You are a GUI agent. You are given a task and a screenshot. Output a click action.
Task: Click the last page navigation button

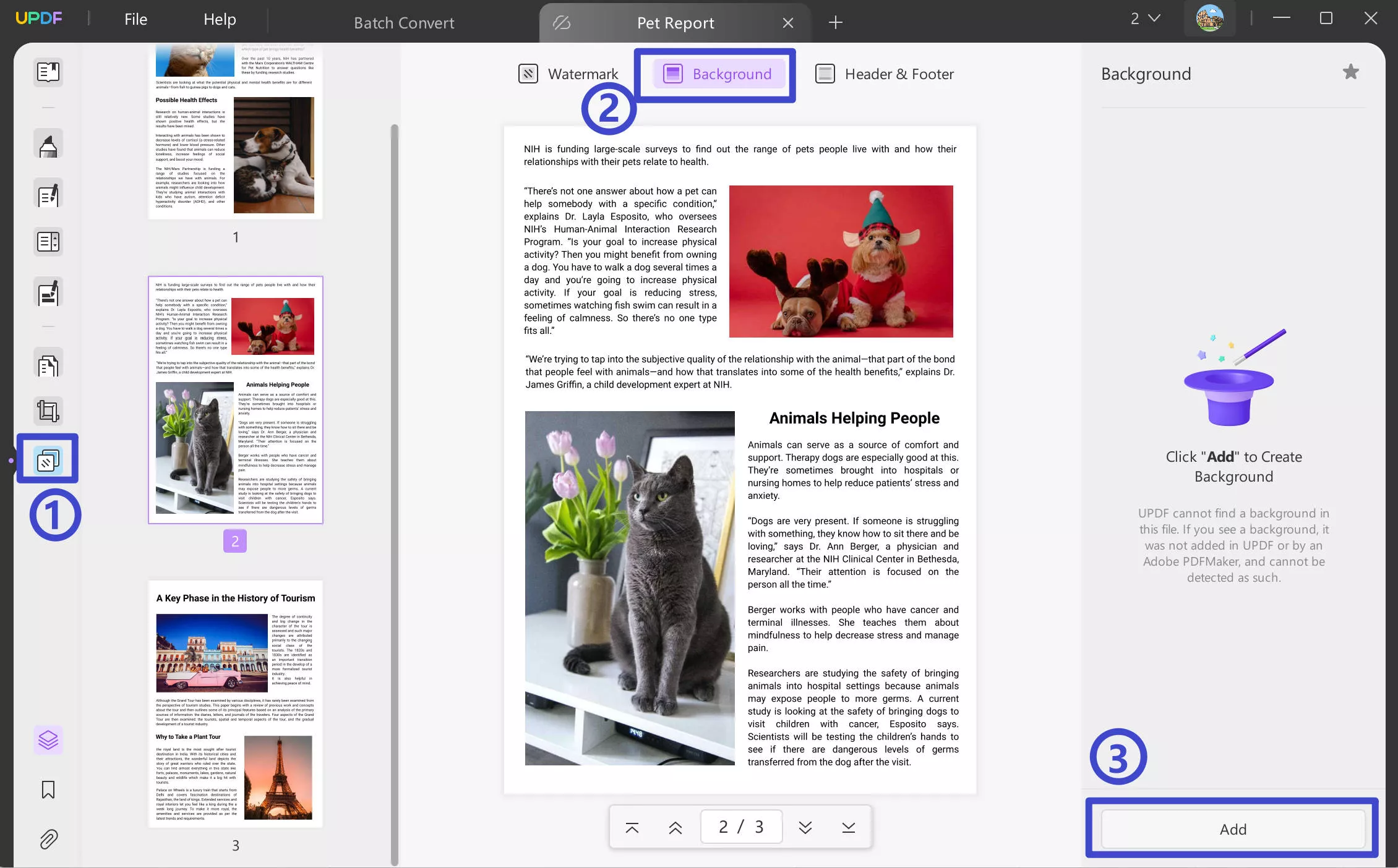(848, 827)
